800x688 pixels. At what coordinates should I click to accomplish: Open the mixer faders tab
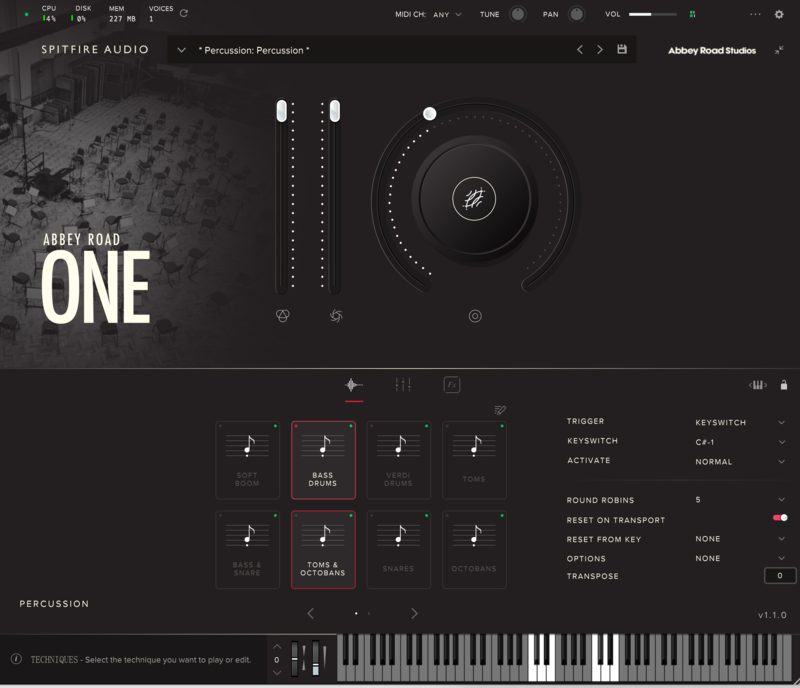403,385
